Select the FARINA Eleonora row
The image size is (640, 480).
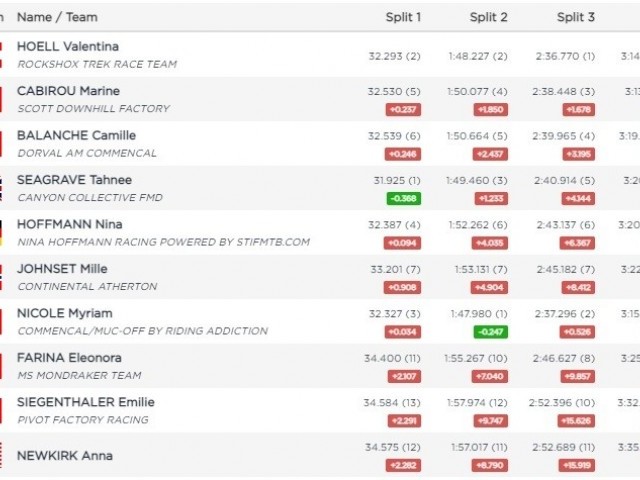(69, 358)
